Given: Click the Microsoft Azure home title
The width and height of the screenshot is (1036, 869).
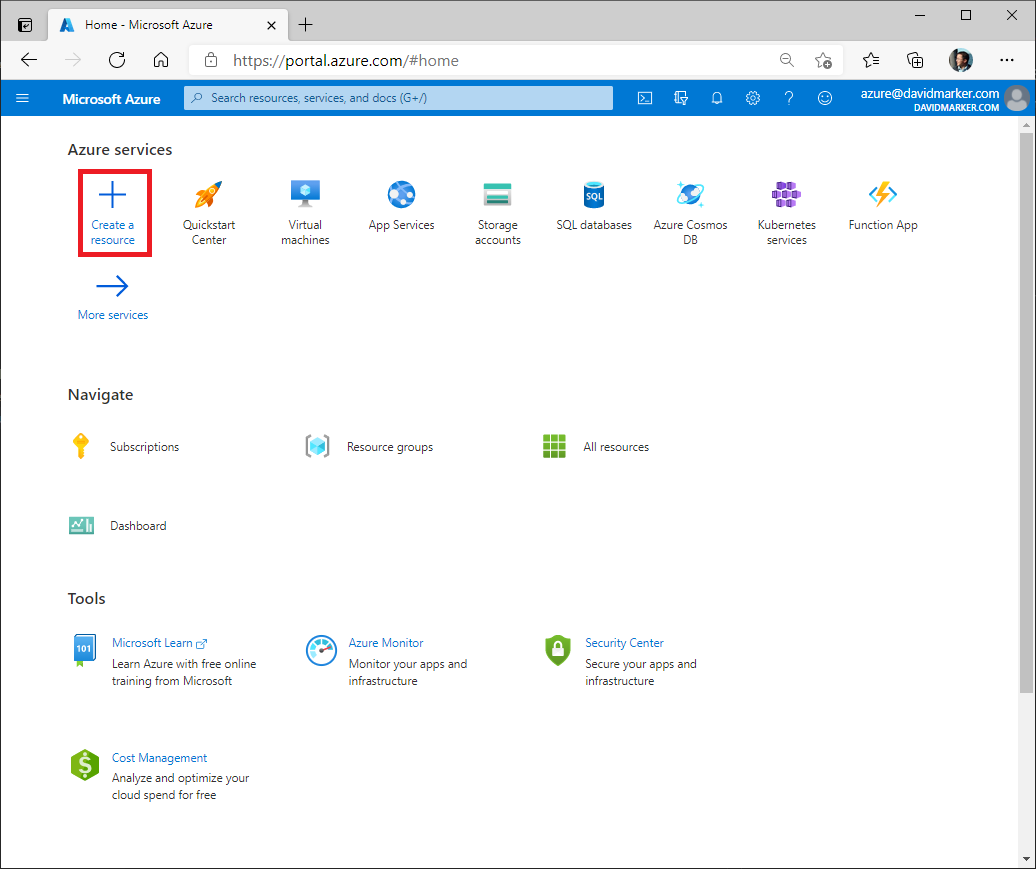Looking at the screenshot, I should [111, 98].
